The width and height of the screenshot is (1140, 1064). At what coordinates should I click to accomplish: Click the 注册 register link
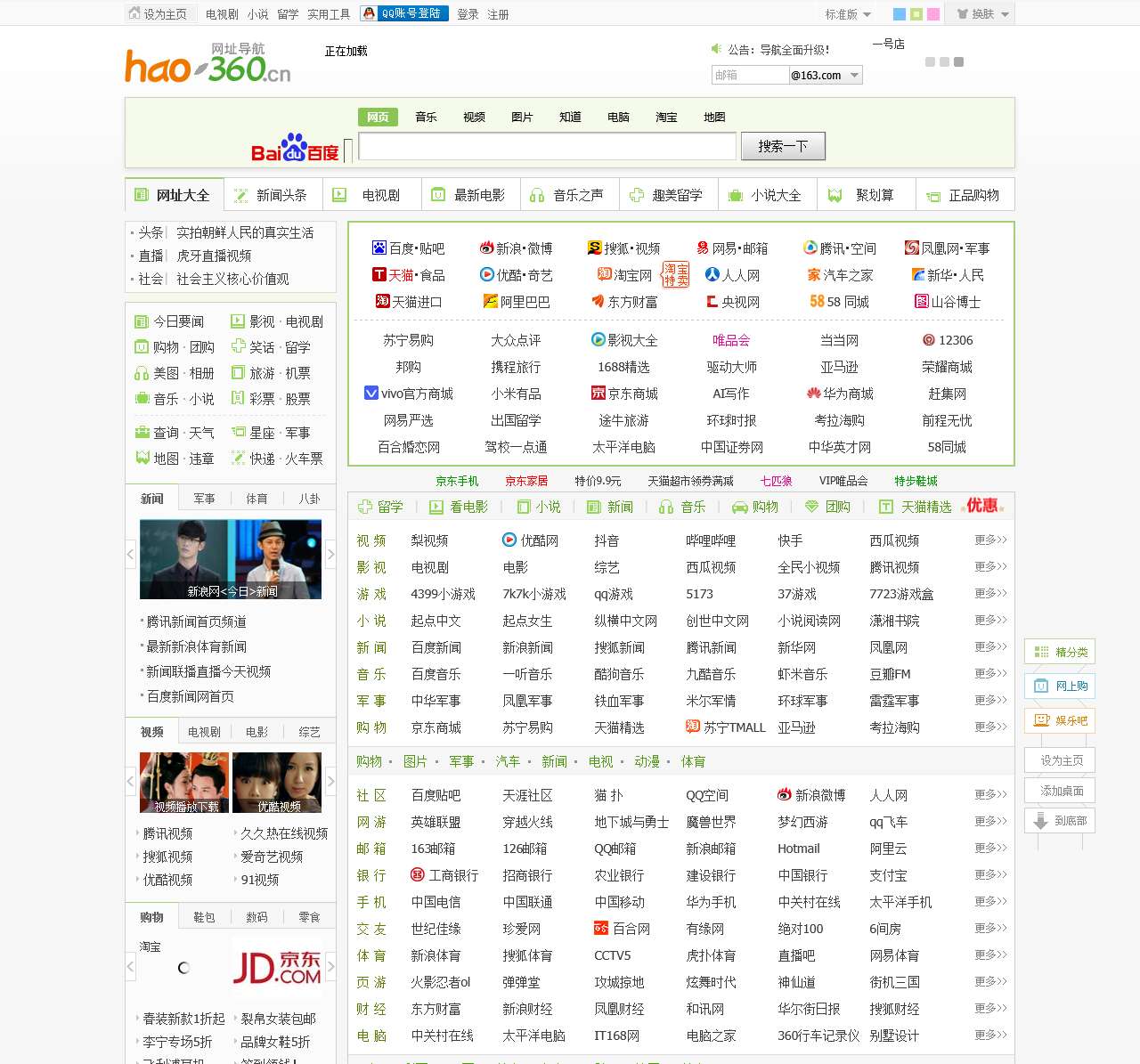(498, 14)
